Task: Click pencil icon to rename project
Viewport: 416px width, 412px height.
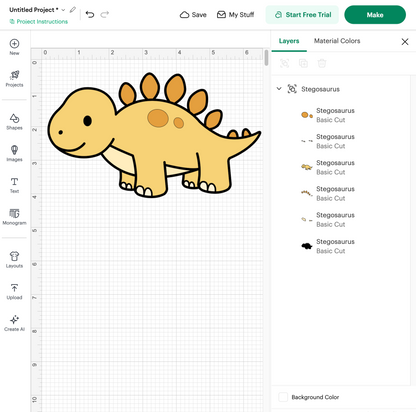Action: pos(73,10)
